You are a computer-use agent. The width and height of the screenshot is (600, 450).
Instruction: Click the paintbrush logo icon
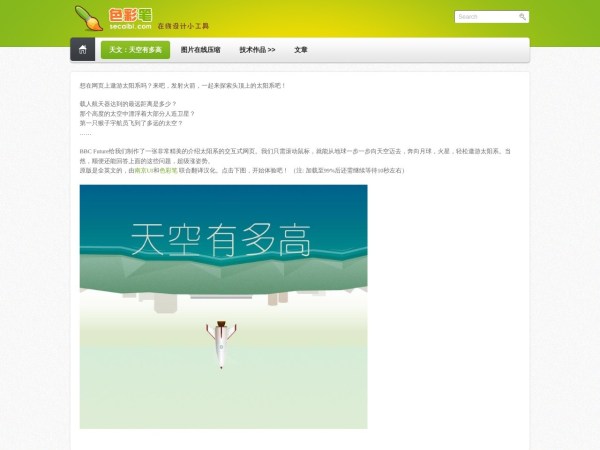tap(88, 17)
